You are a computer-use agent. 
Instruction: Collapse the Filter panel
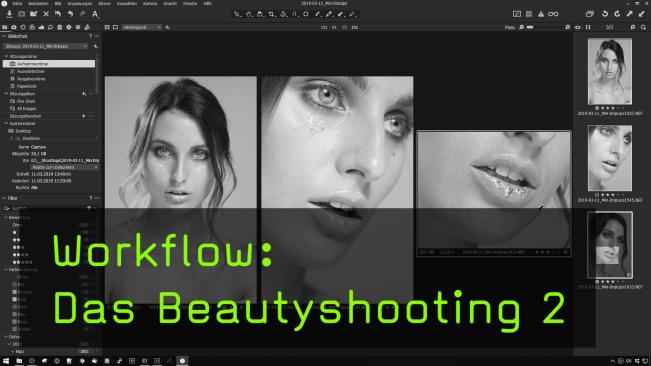point(4,198)
